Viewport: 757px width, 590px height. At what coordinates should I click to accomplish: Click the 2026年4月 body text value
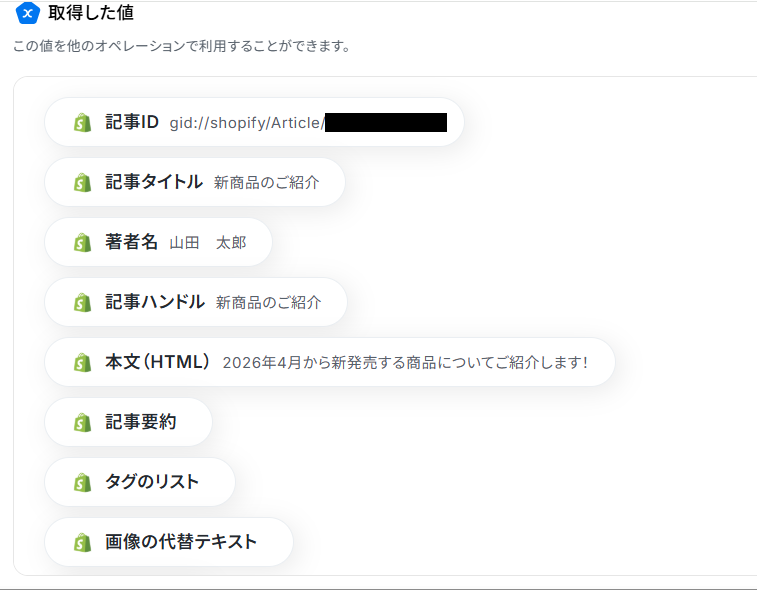(x=404, y=363)
